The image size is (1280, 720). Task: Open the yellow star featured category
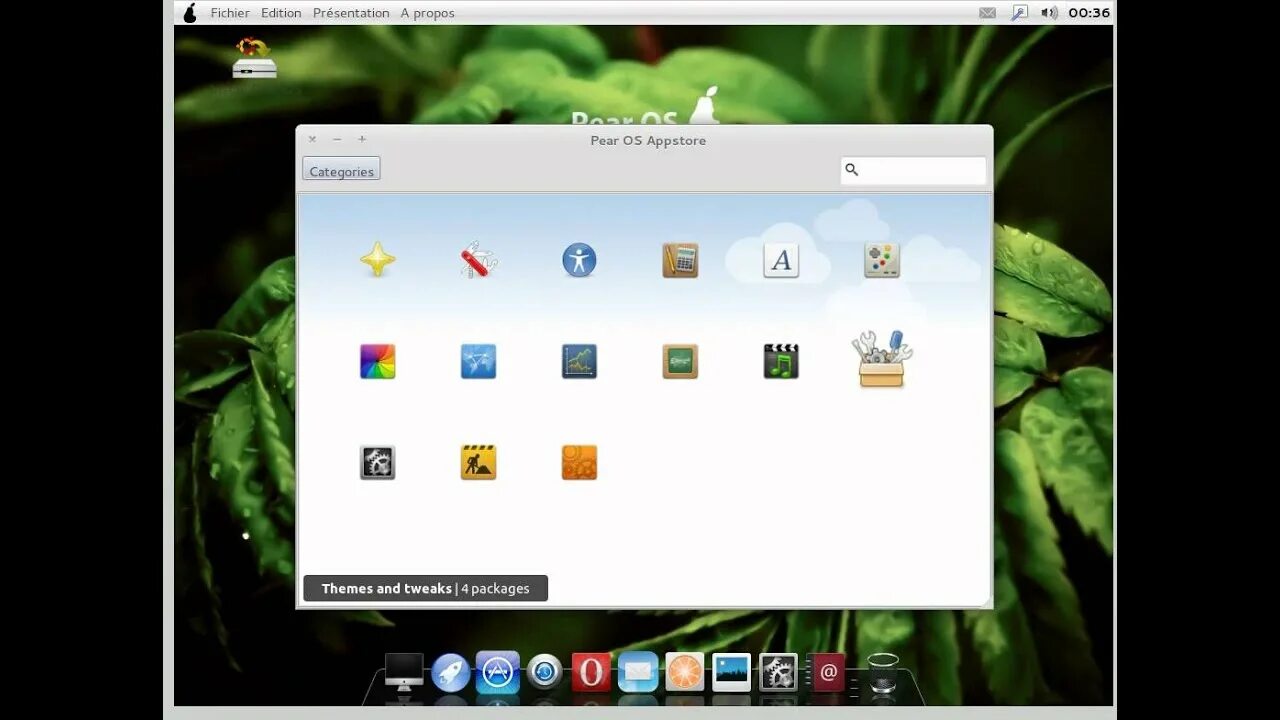click(x=378, y=260)
